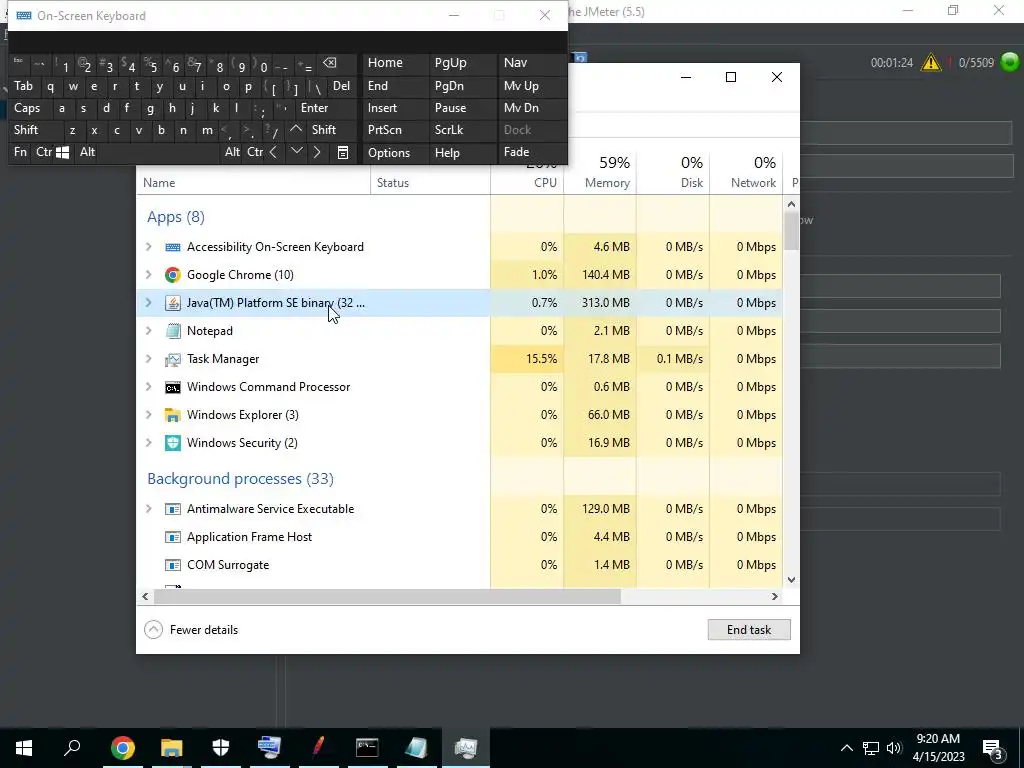Image resolution: width=1024 pixels, height=768 pixels.
Task: Hit the backspace key on On-Screen Keyboard
Action: [330, 63]
